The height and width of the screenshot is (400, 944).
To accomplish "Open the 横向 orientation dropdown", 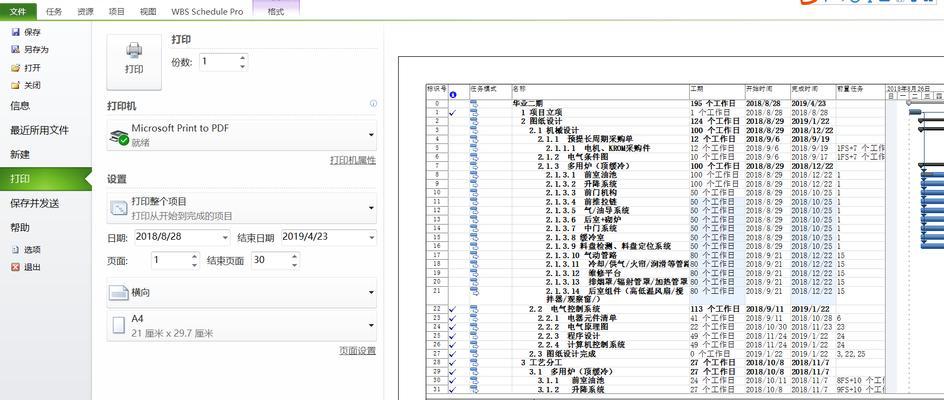I will [242, 293].
